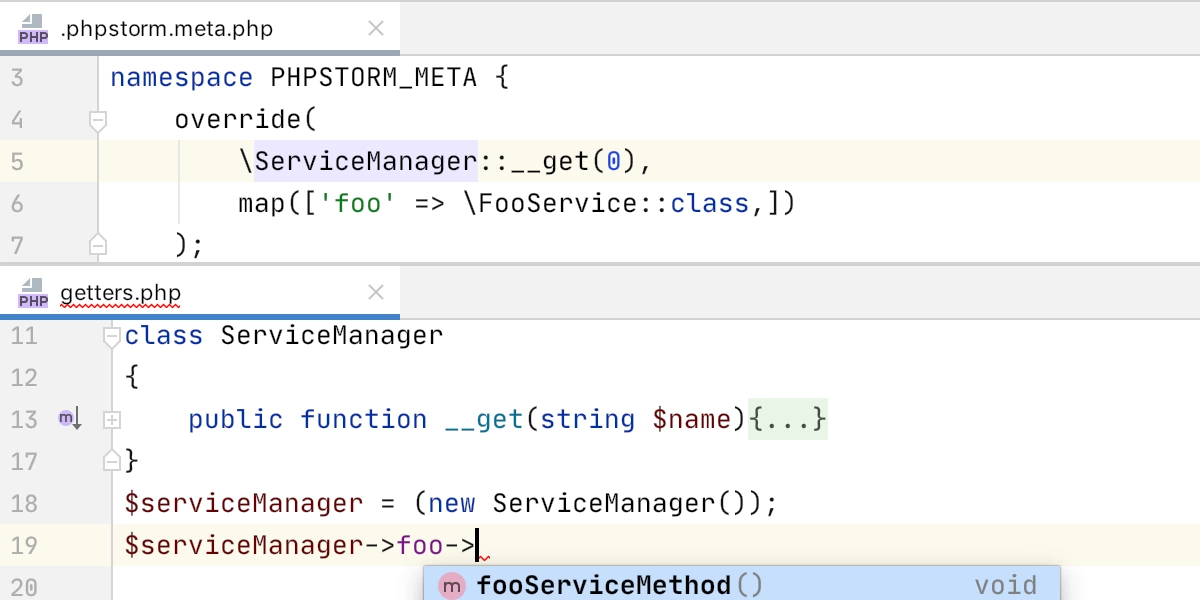Click fold end marker on line 7

click(x=98, y=244)
